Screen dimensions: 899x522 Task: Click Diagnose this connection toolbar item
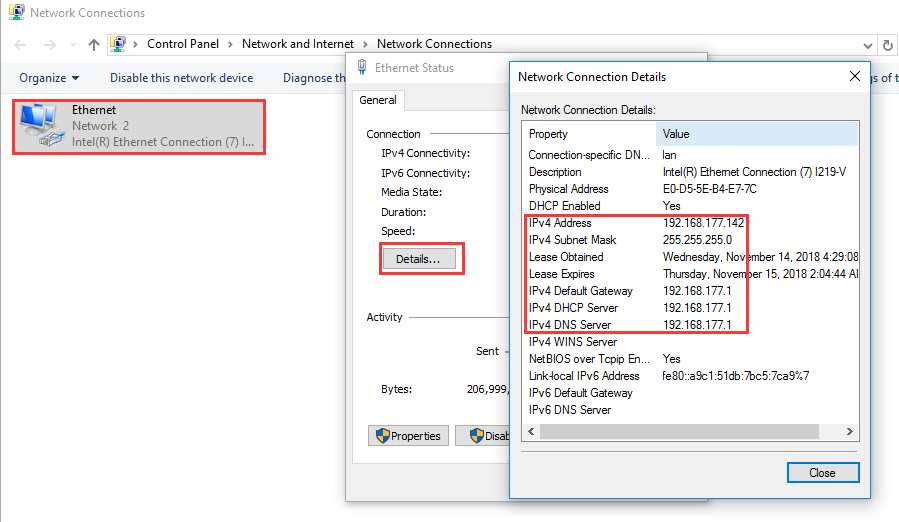(x=314, y=78)
